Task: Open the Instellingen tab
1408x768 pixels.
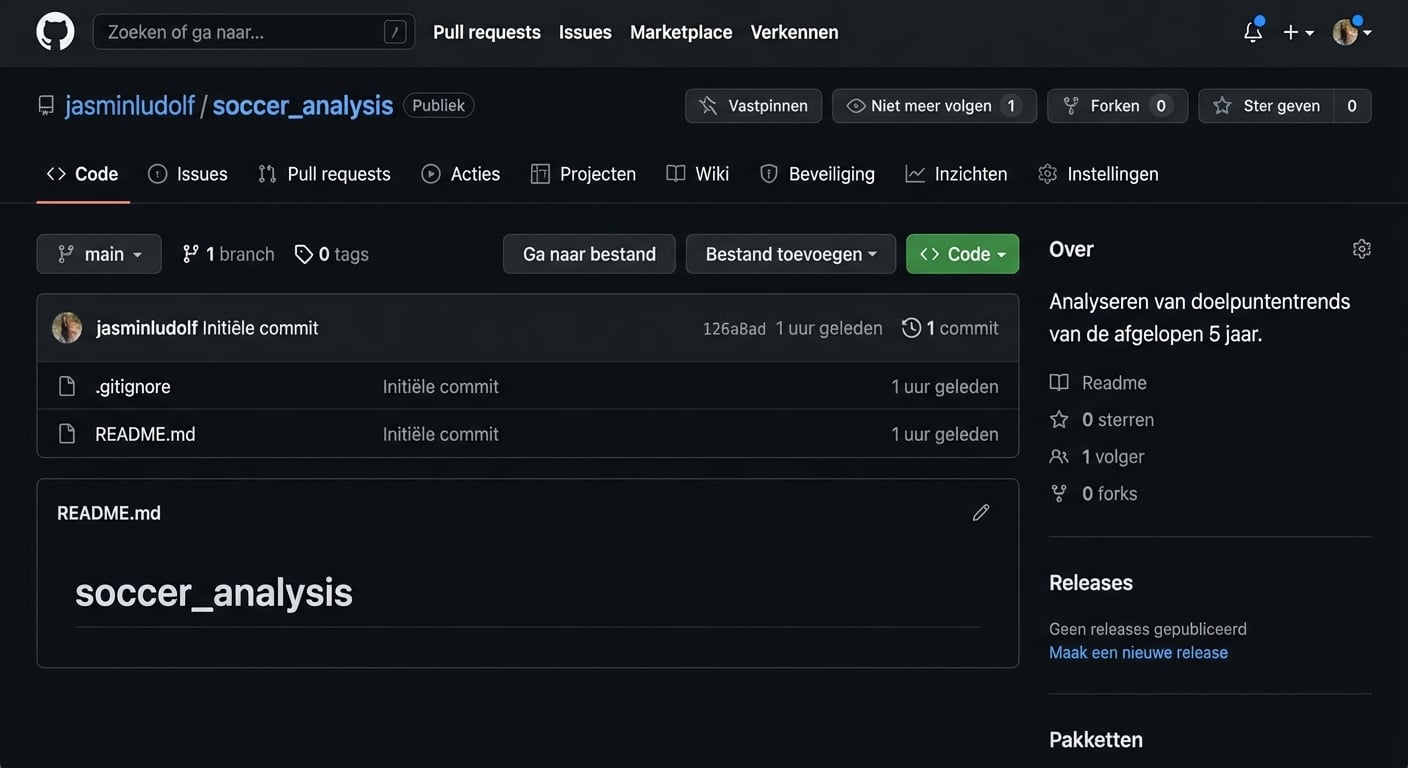Action: [1098, 174]
